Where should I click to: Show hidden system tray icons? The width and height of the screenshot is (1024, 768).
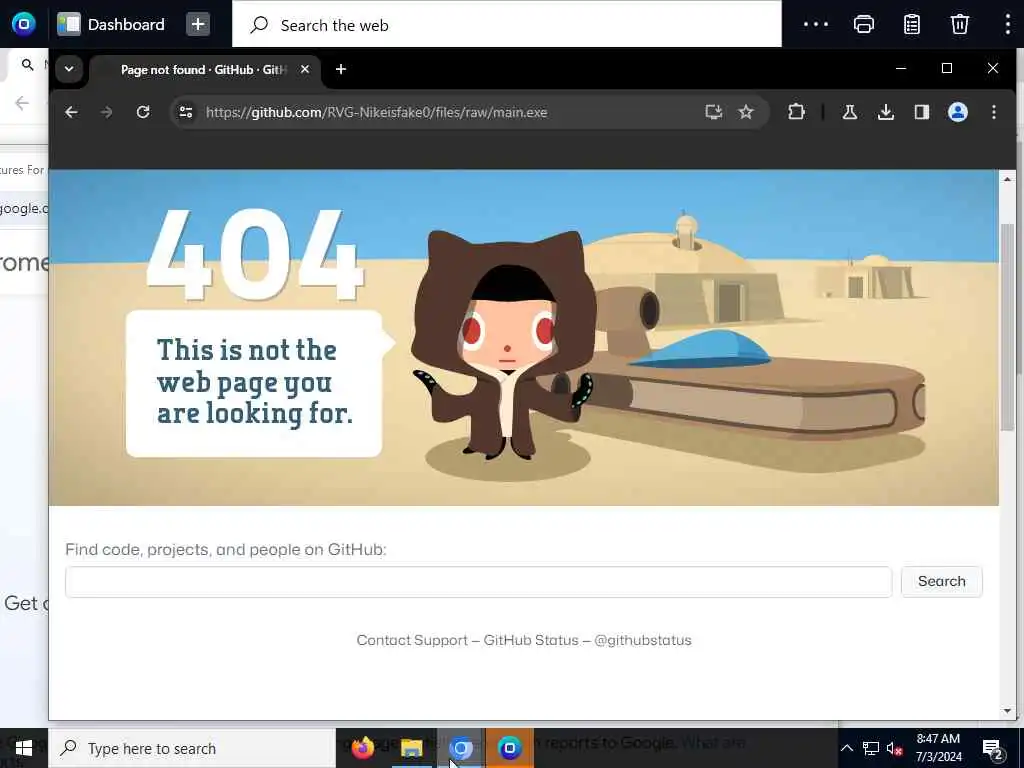tap(846, 748)
